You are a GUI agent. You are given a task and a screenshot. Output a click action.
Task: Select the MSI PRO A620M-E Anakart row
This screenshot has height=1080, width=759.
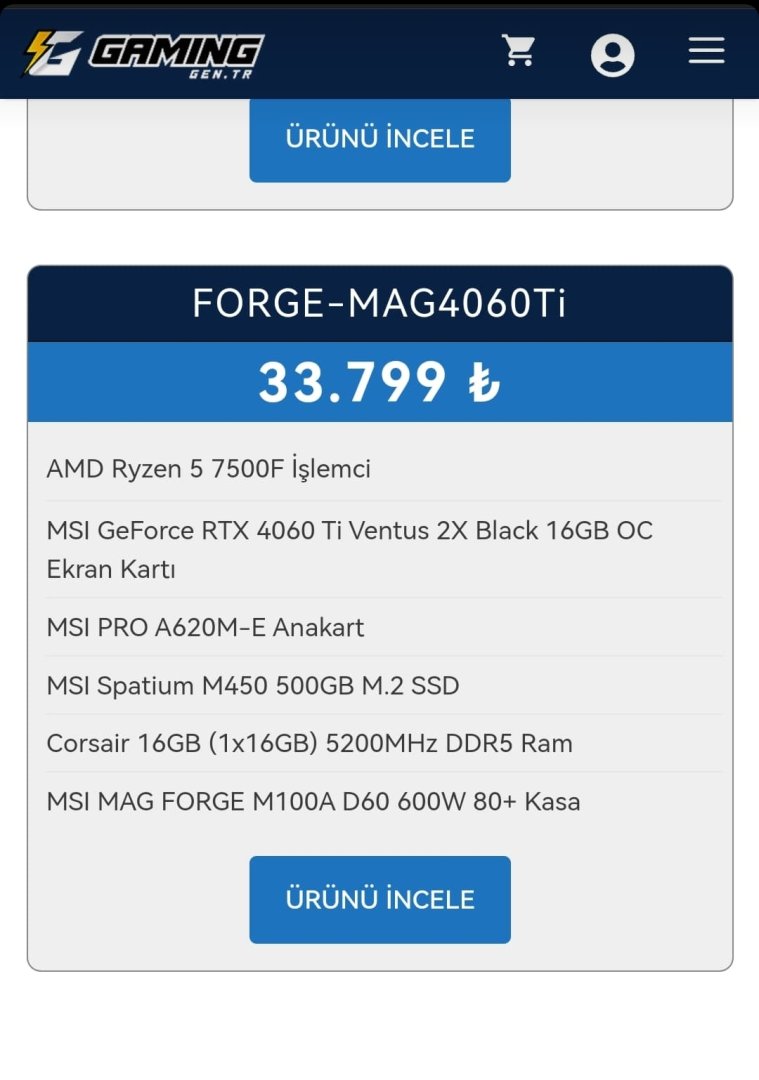coord(205,627)
